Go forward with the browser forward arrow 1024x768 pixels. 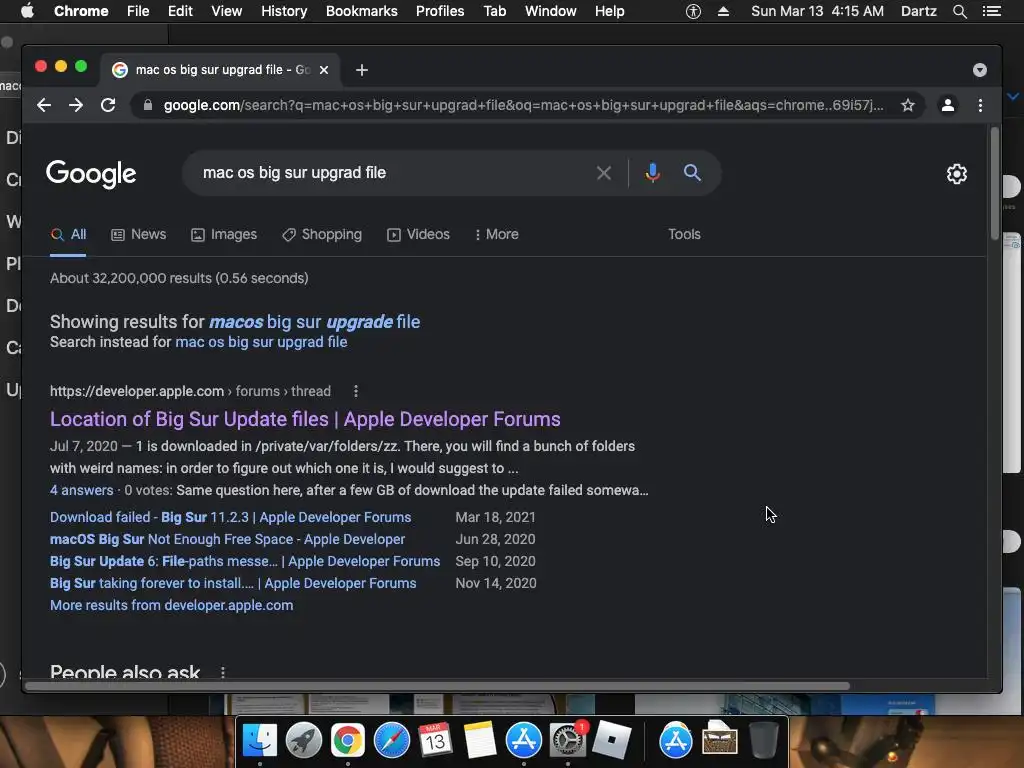pos(76,105)
